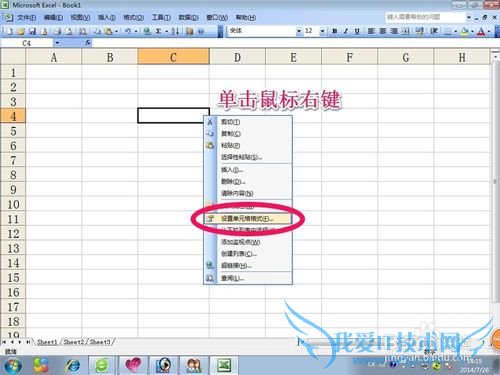Click the Borders icon
This screenshot has width=500, height=375.
(448, 31)
